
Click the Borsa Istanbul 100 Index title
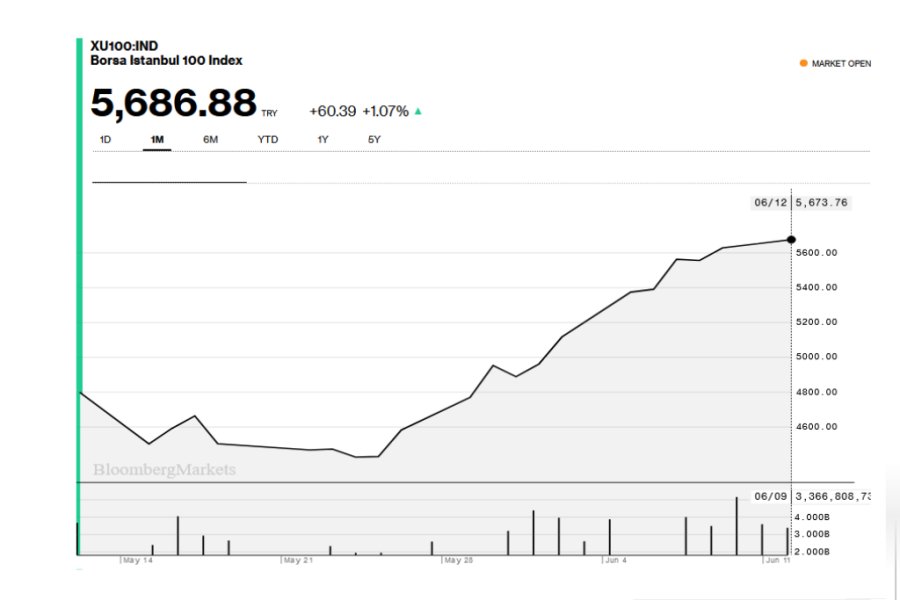[166, 61]
